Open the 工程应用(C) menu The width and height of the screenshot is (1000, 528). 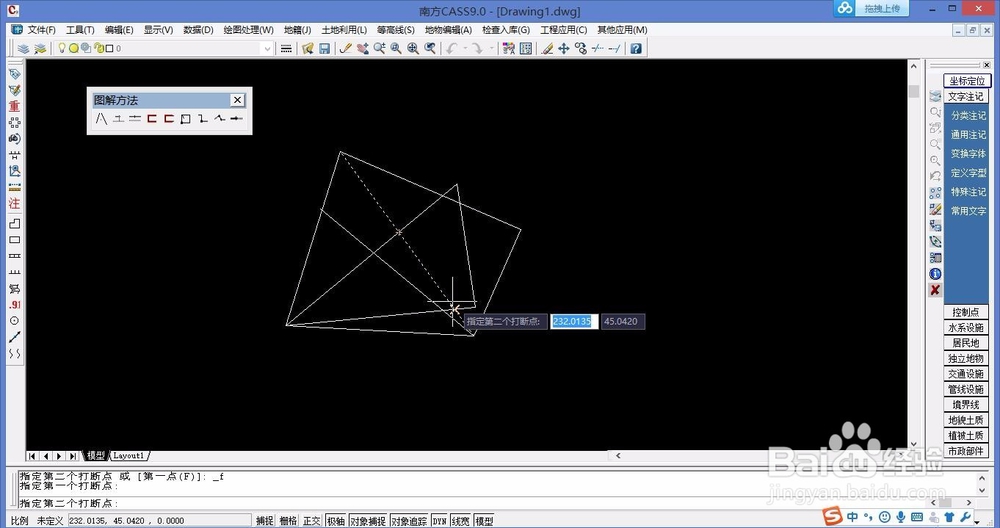click(x=563, y=30)
